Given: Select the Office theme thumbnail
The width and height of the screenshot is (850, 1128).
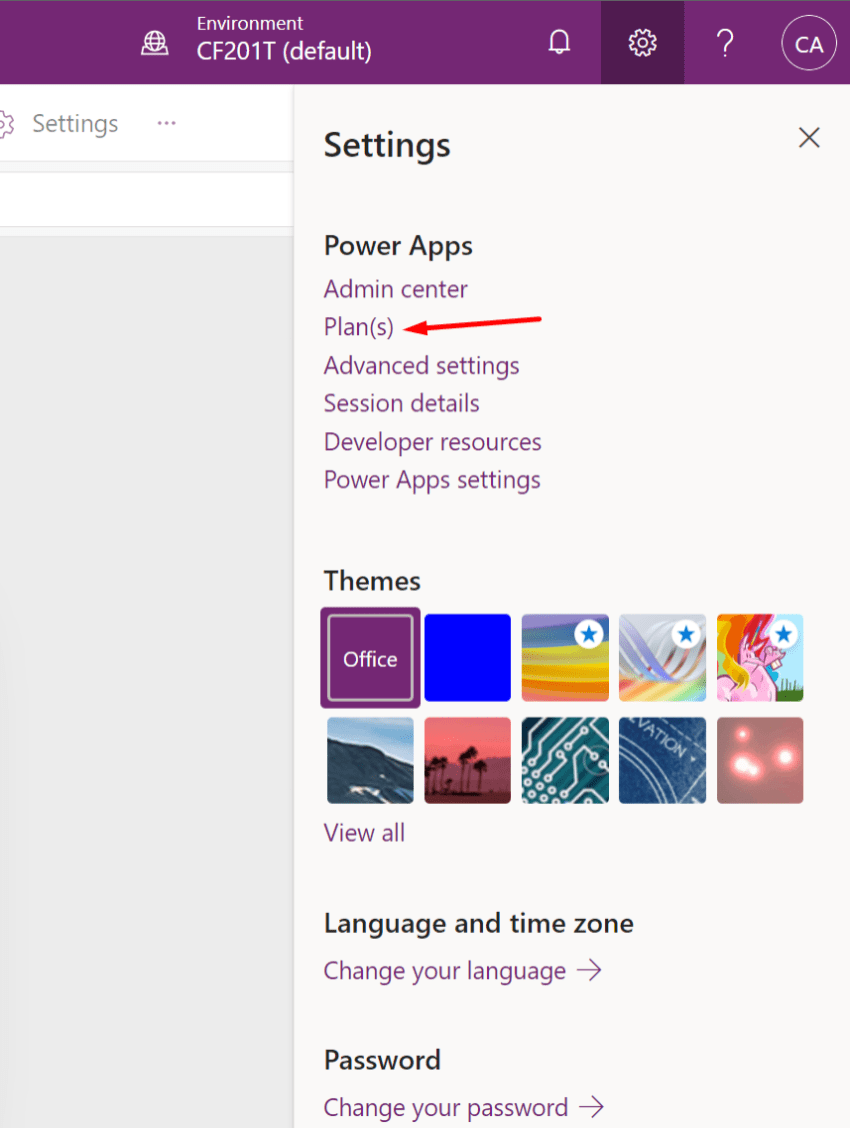Looking at the screenshot, I should 370,657.
